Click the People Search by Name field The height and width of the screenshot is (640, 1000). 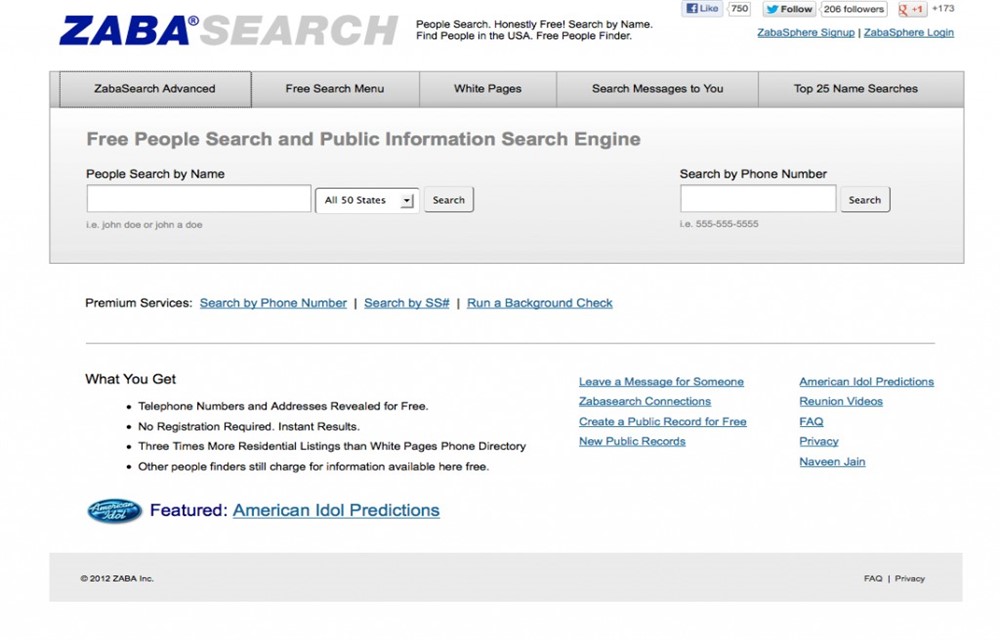[199, 199]
